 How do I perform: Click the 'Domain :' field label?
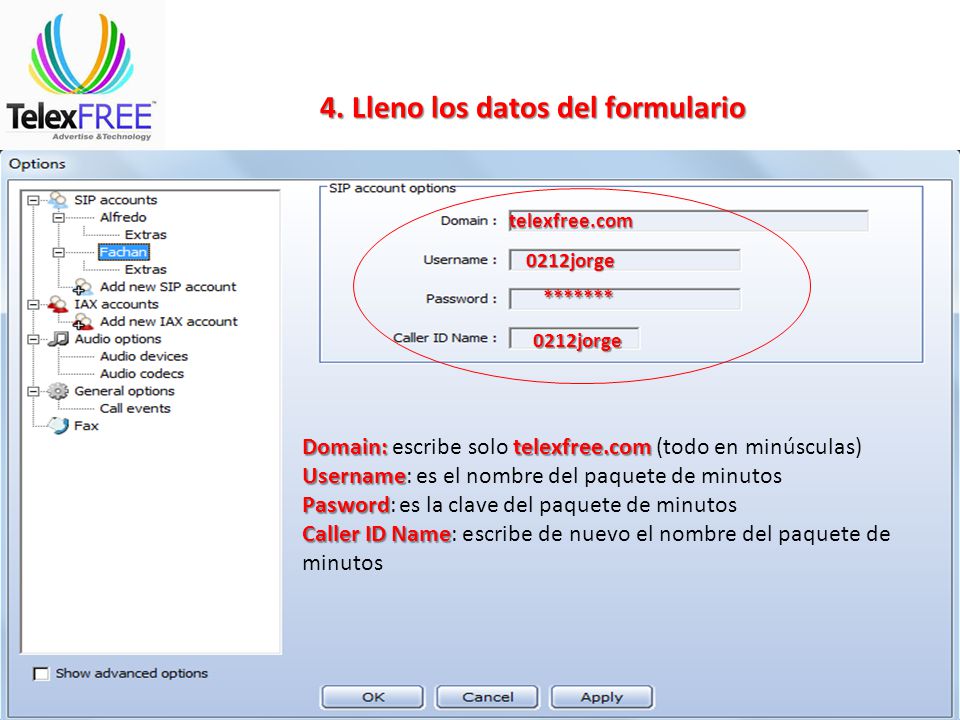469,221
